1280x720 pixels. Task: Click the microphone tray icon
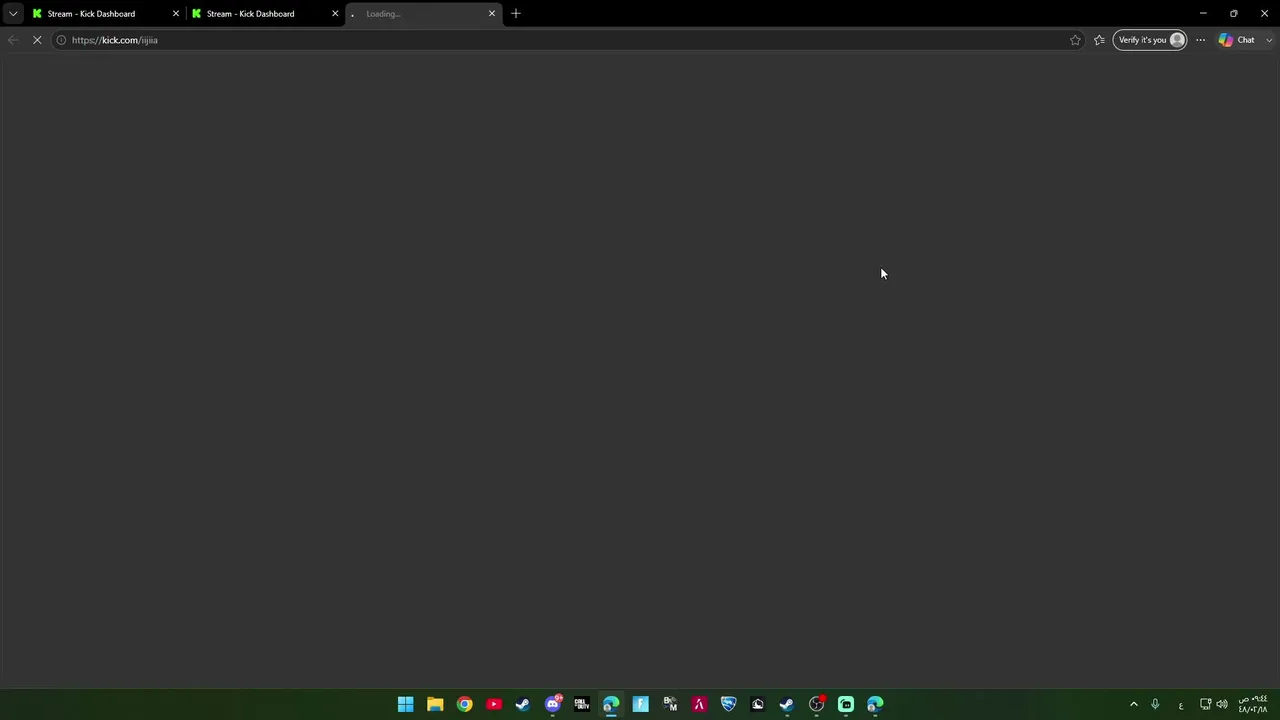(1155, 704)
